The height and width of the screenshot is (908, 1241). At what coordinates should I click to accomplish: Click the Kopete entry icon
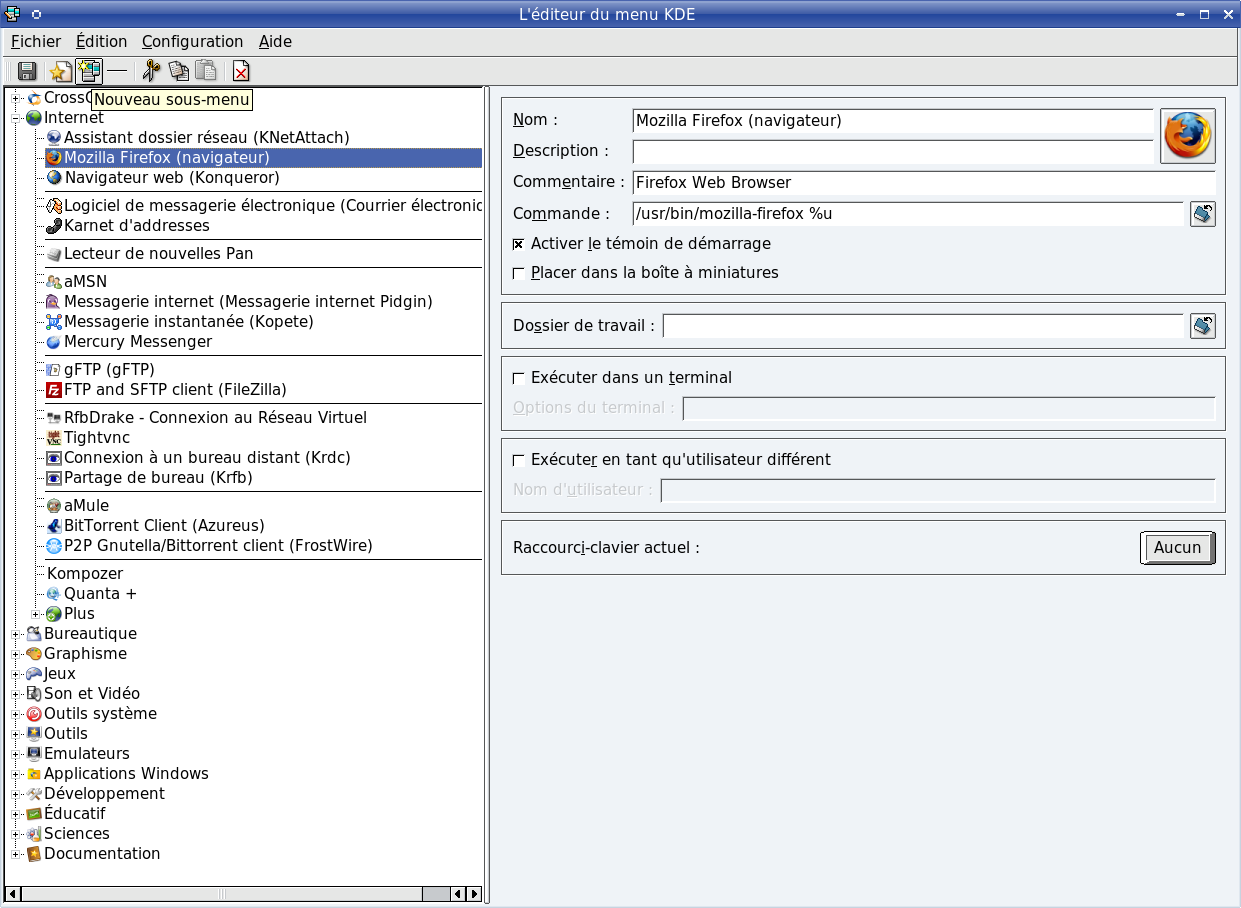click(x=54, y=321)
